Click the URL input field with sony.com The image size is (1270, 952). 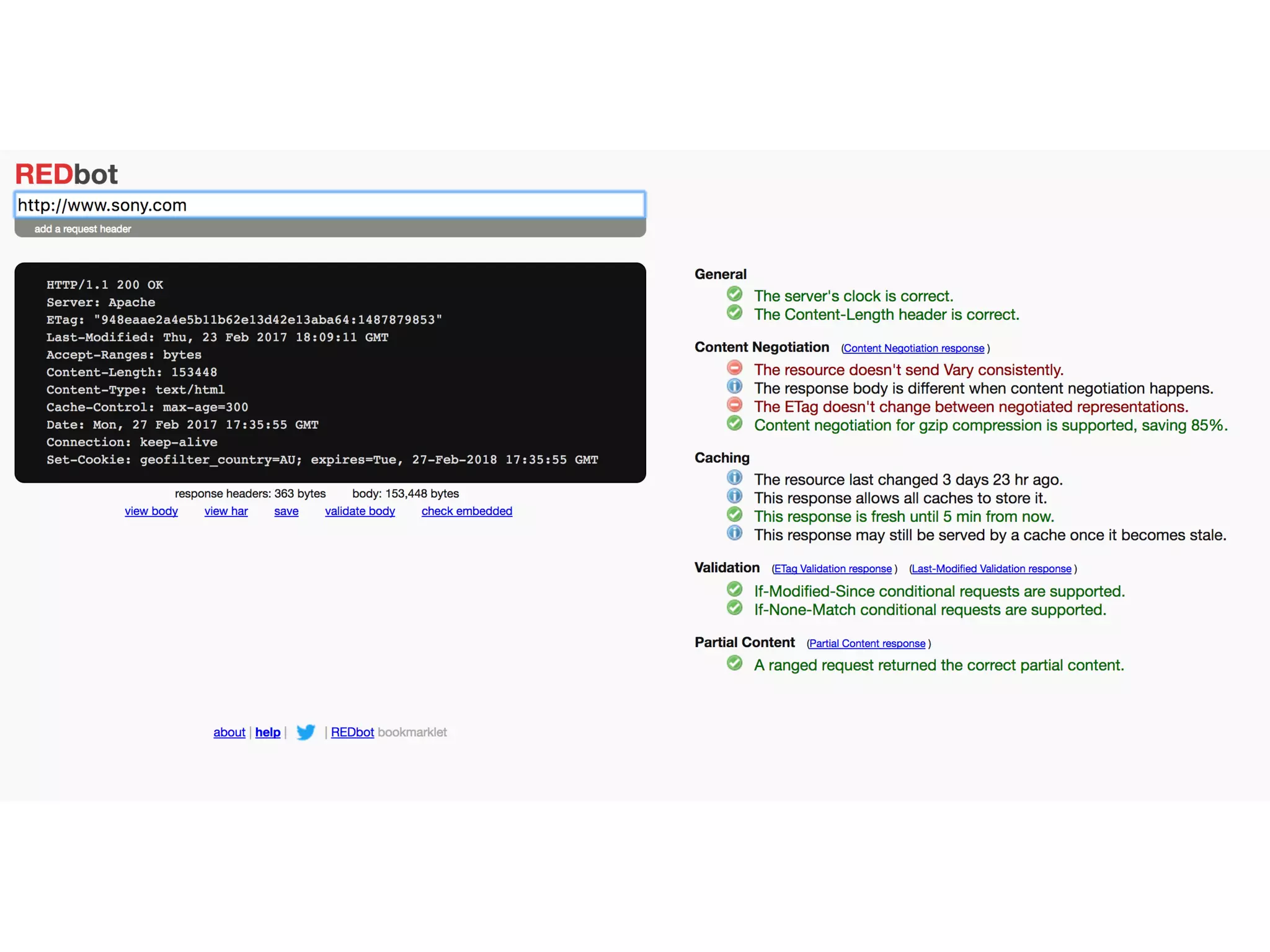coord(329,205)
